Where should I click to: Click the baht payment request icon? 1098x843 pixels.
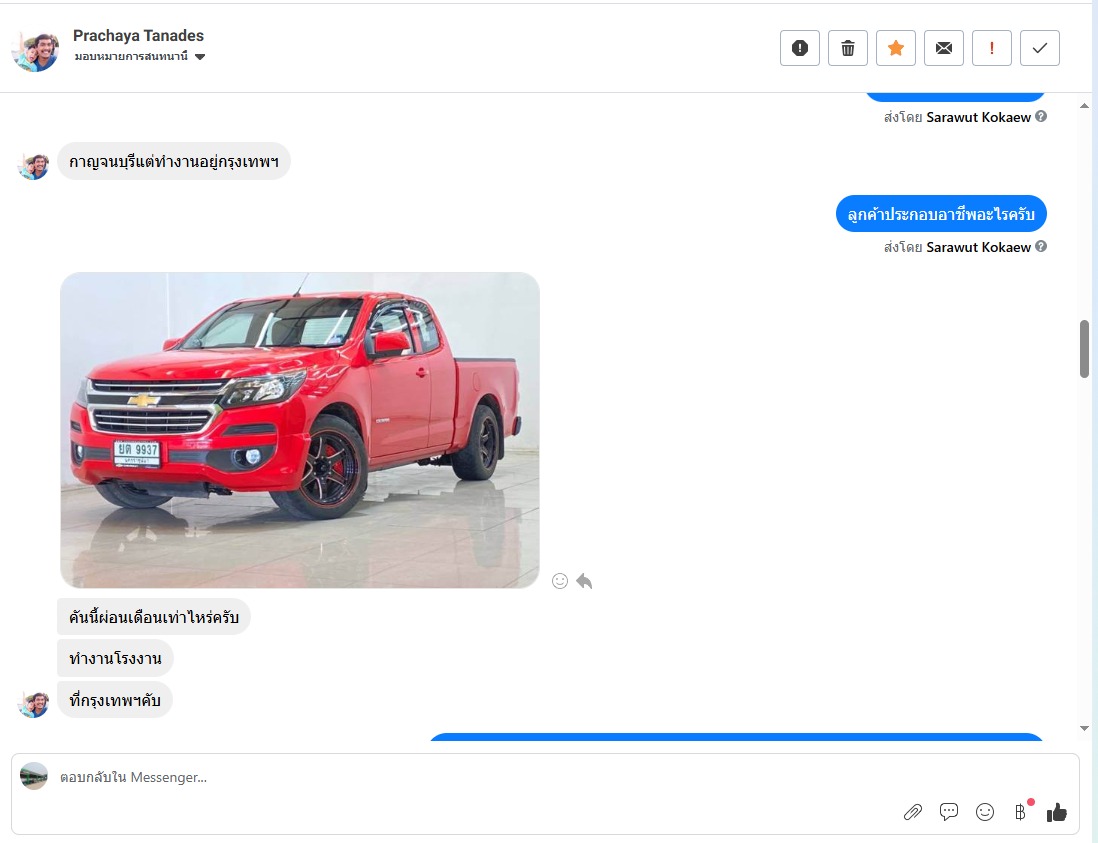(x=1020, y=812)
